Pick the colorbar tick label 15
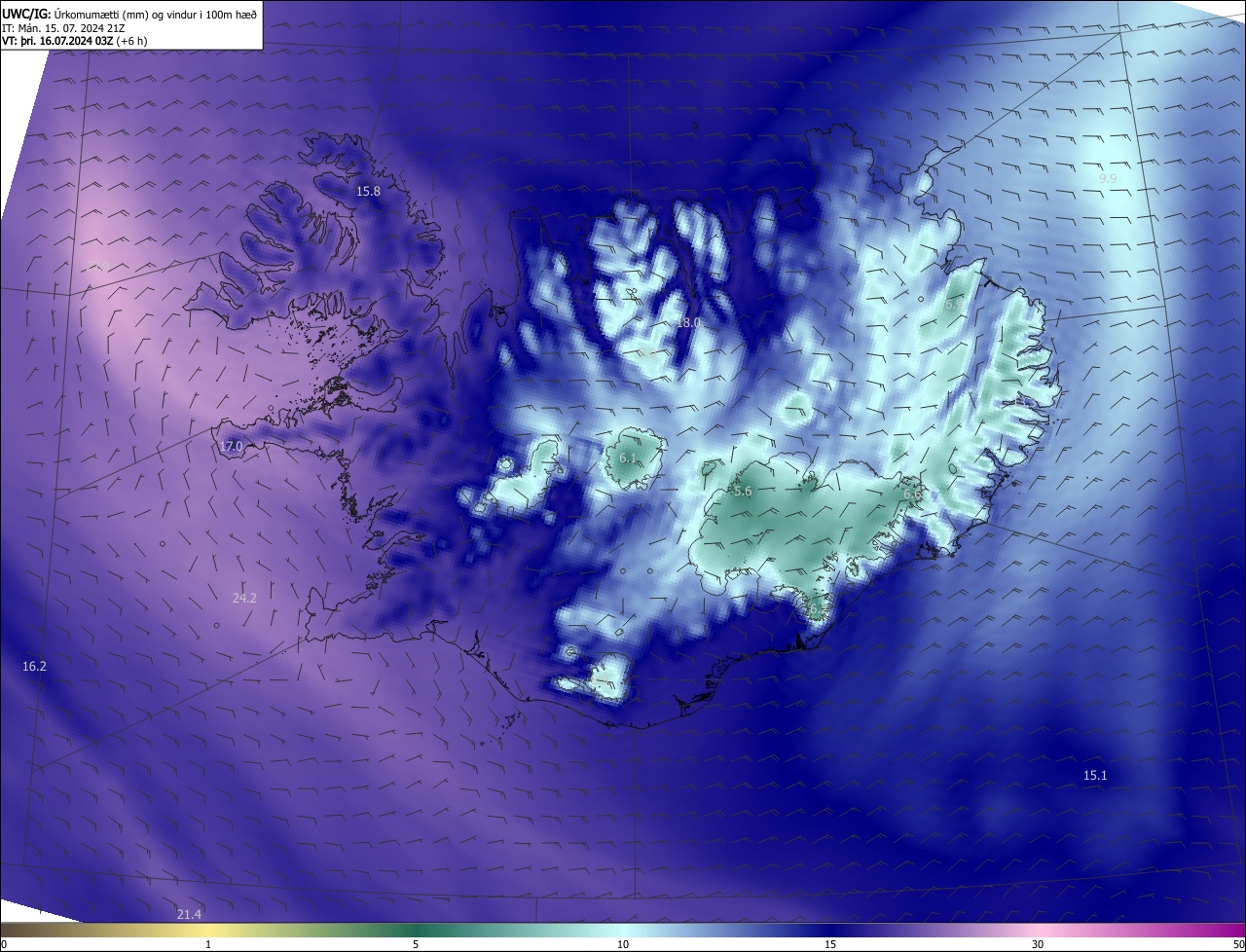 tap(830, 945)
